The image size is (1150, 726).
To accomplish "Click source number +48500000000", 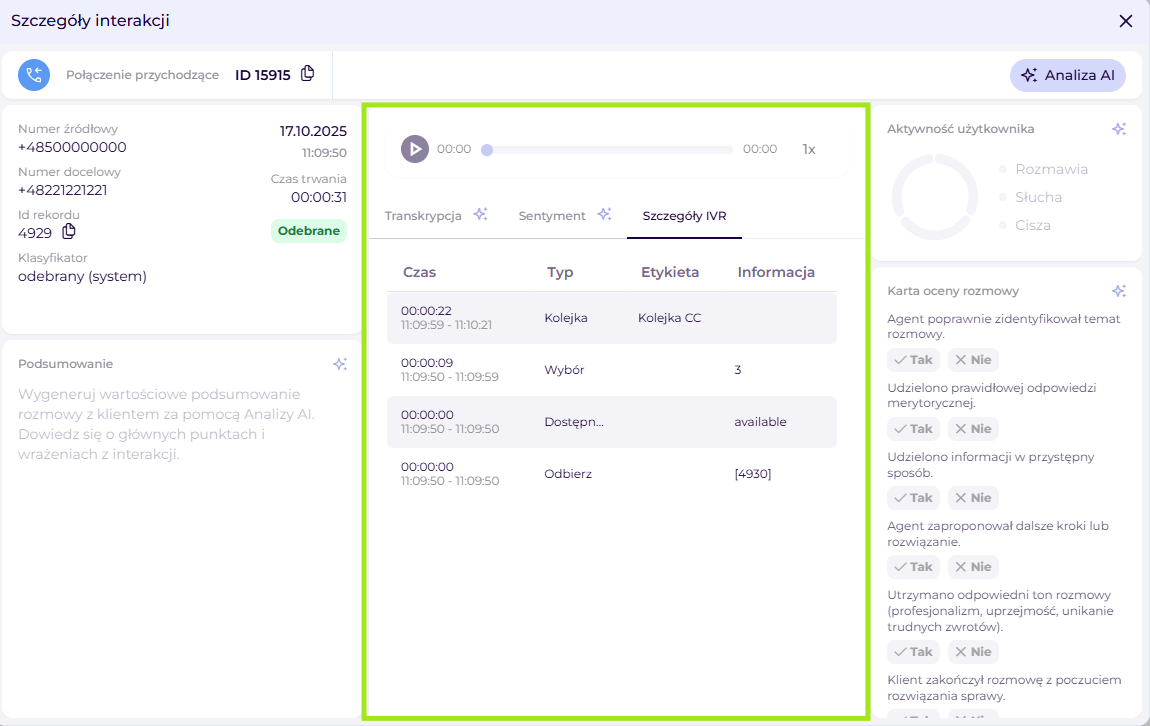I will coord(72,147).
